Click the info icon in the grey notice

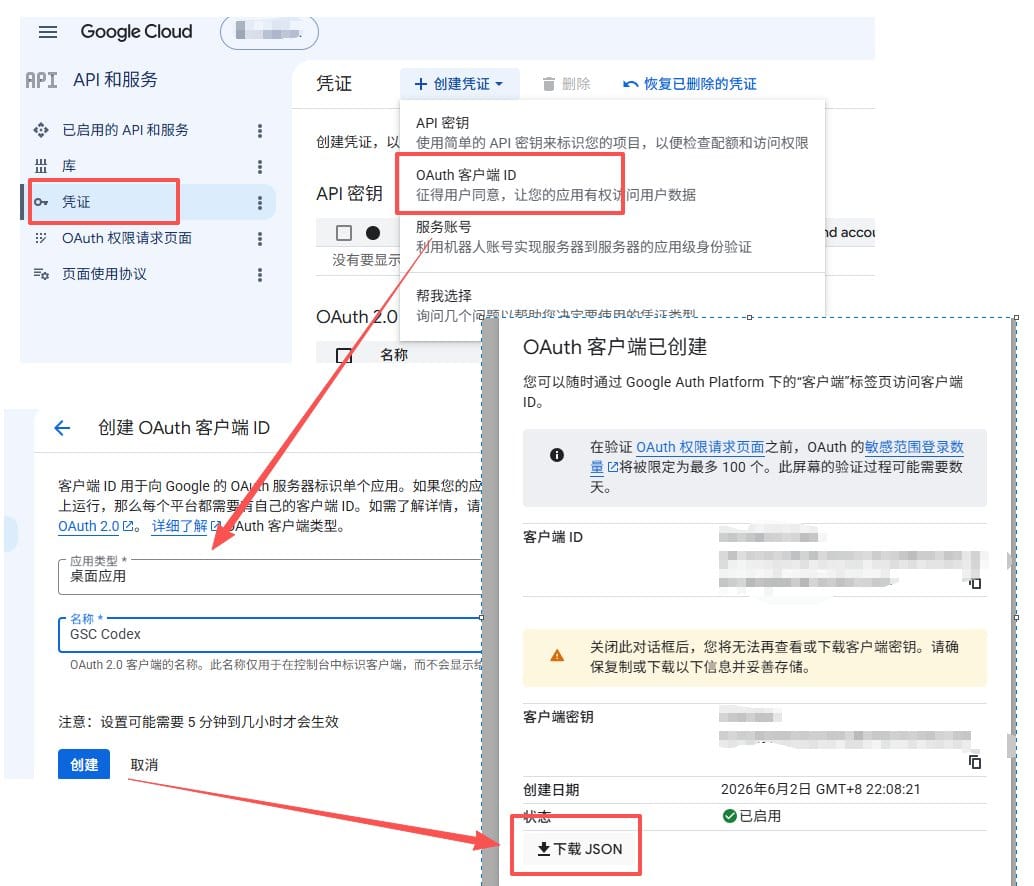[x=557, y=455]
